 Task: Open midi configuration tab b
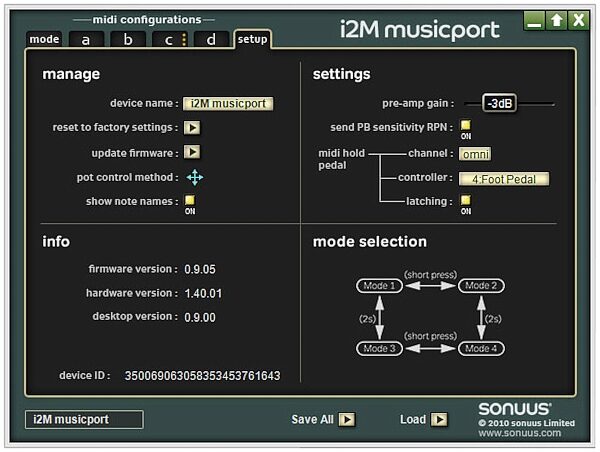(128, 39)
